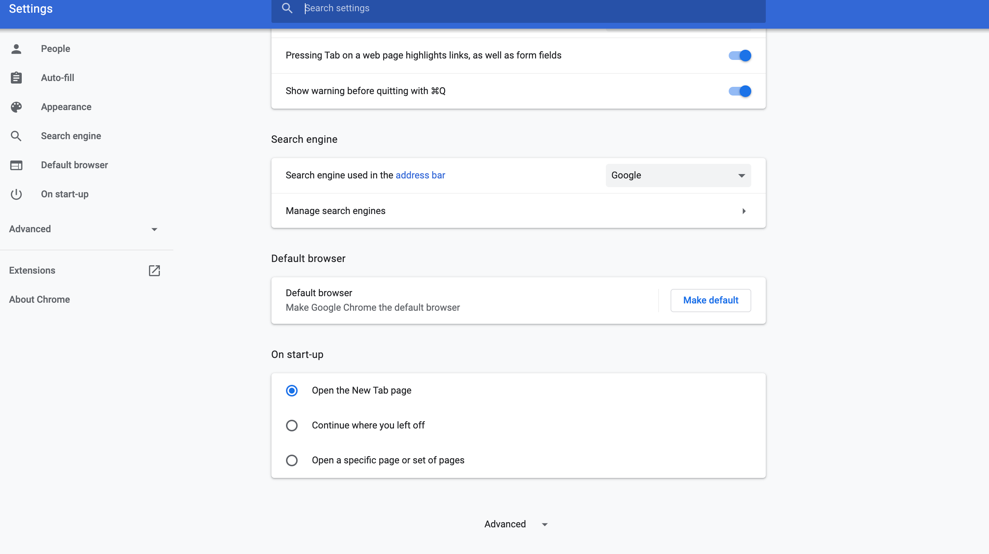Screen dimensions: 989x554
Task: Toggle off Tab highlights links setting
Action: pyautogui.click(x=739, y=56)
